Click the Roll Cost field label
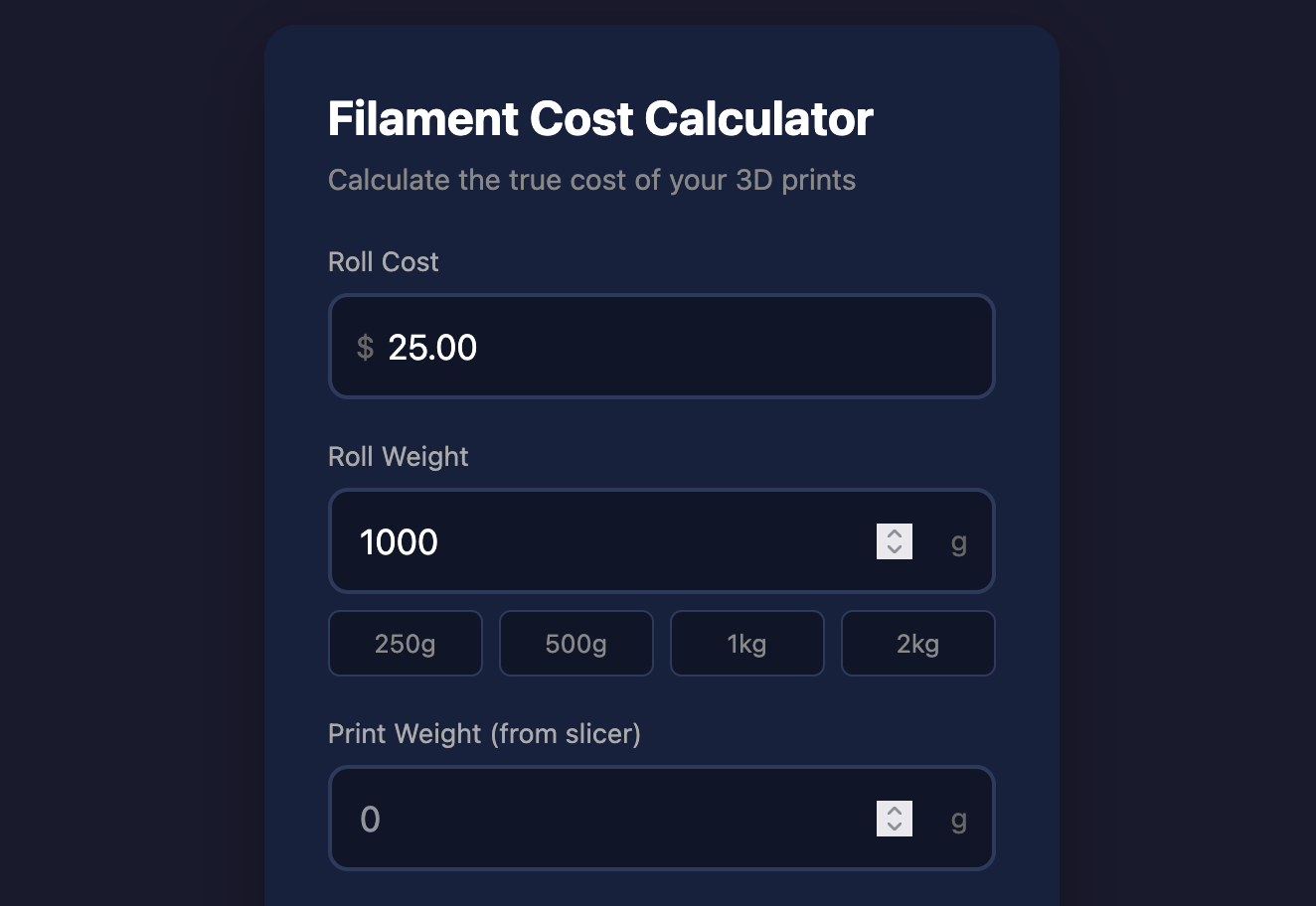The width and height of the screenshot is (1316, 906). (383, 261)
